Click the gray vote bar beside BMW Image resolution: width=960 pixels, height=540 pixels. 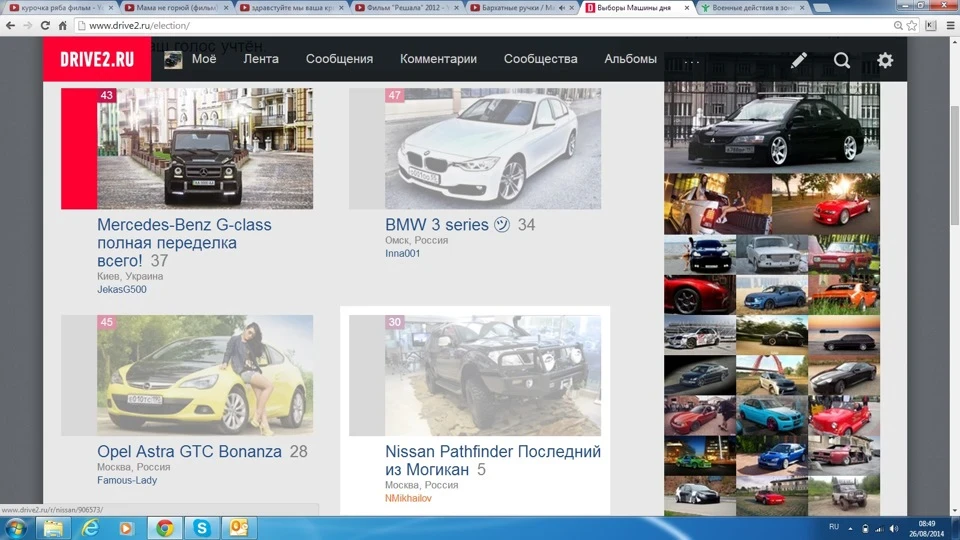(367, 149)
